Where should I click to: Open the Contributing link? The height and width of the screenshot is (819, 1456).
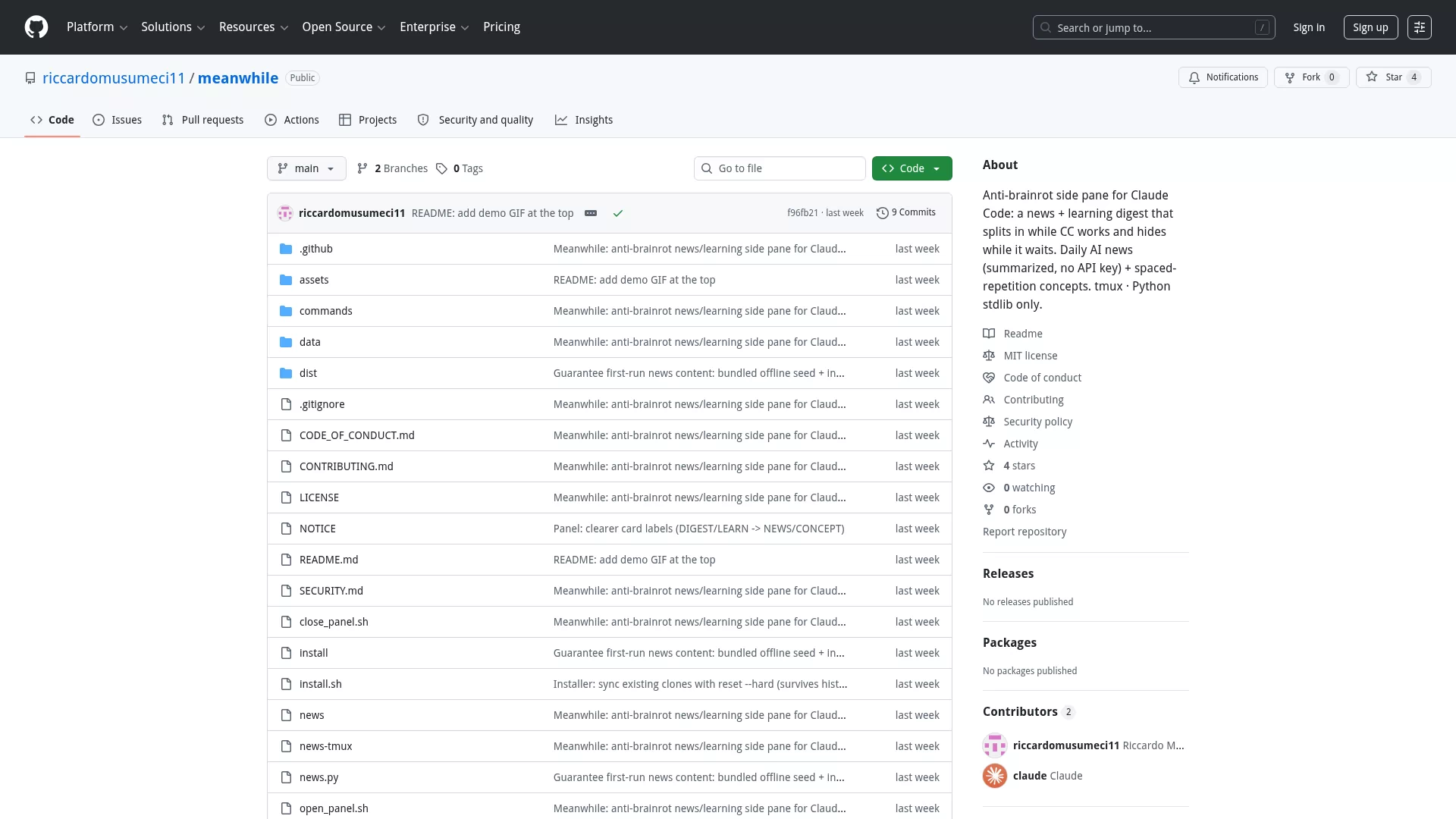tap(1023, 400)
